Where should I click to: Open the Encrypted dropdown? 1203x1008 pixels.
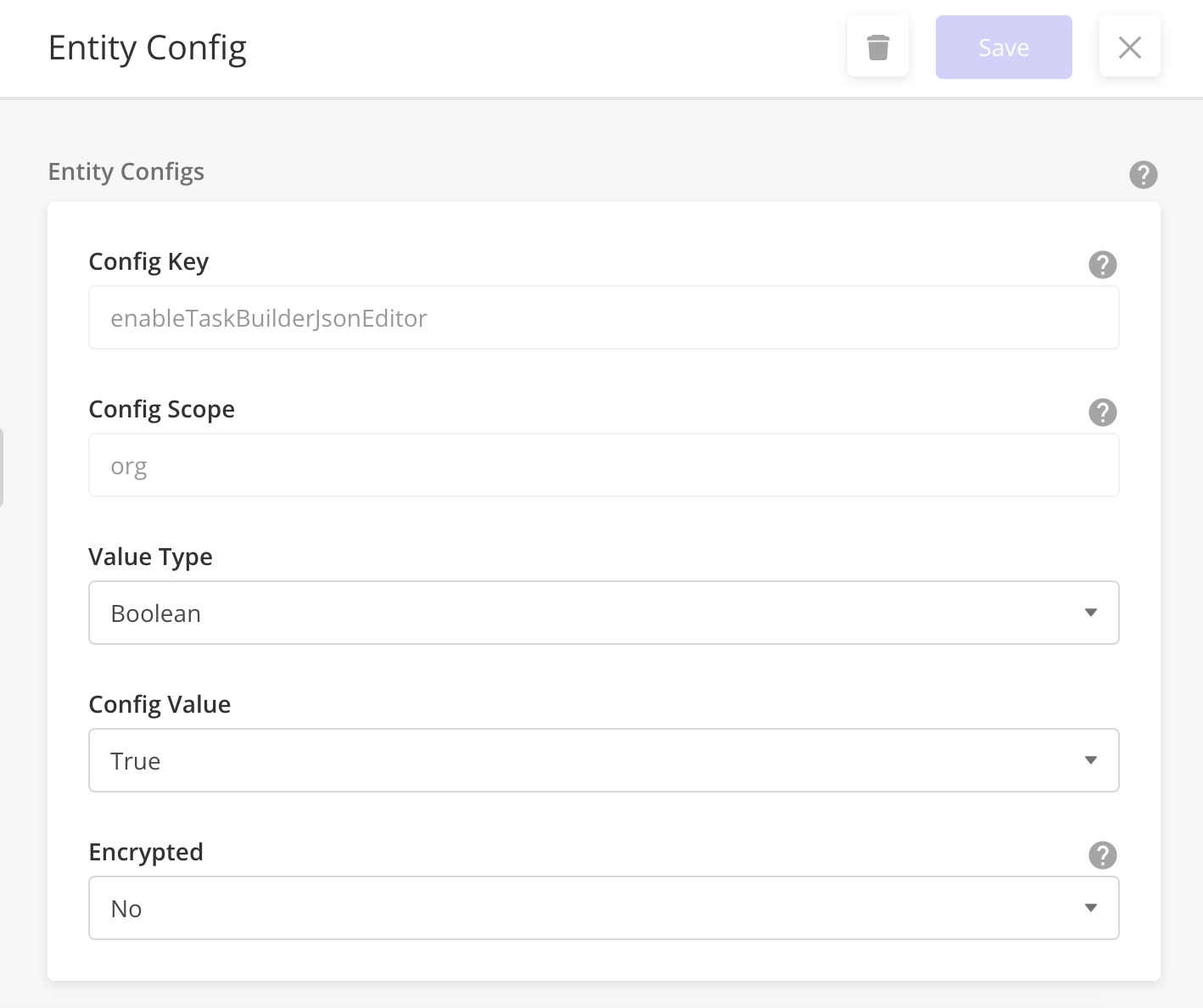(x=604, y=908)
